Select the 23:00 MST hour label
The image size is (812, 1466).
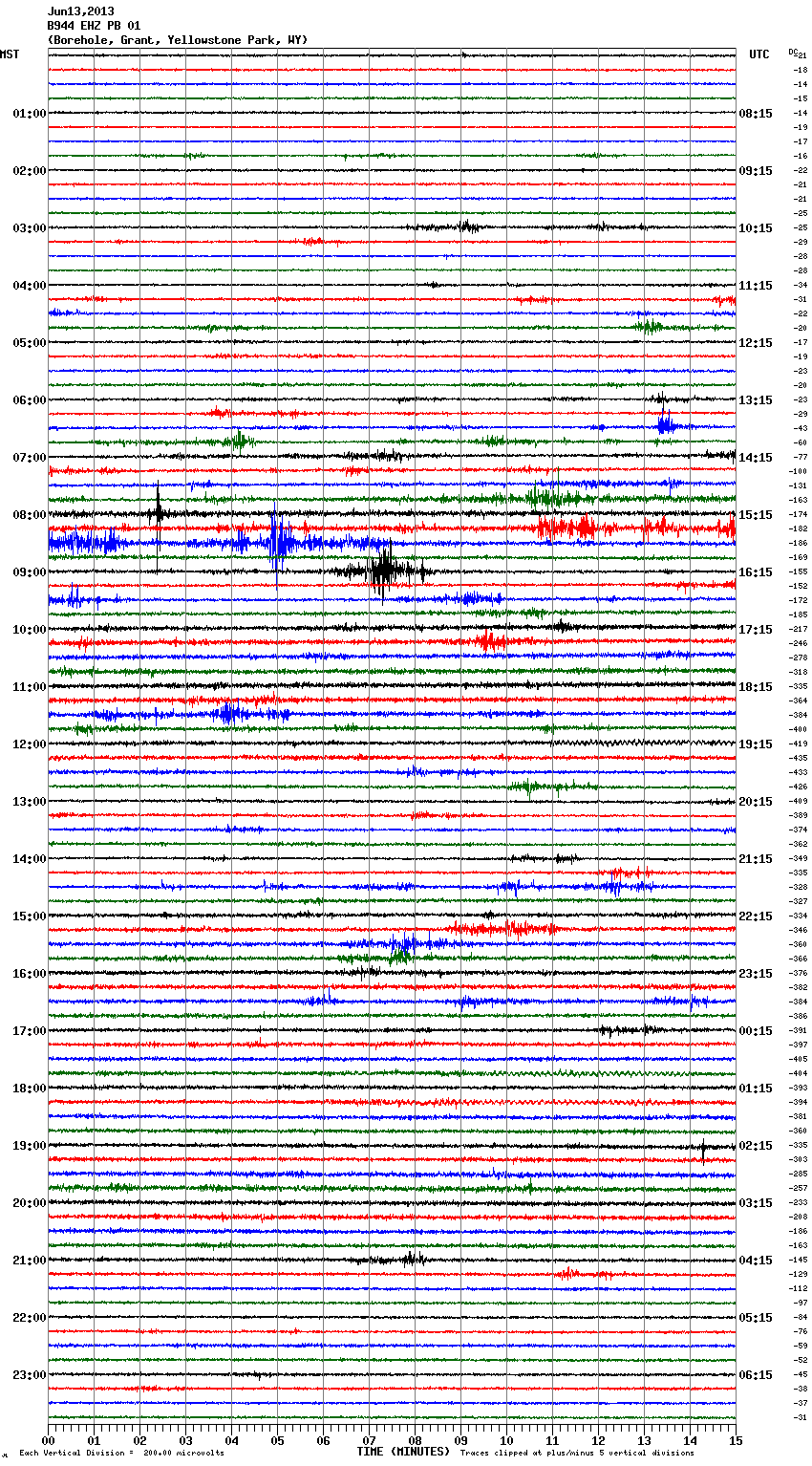(x=29, y=1375)
